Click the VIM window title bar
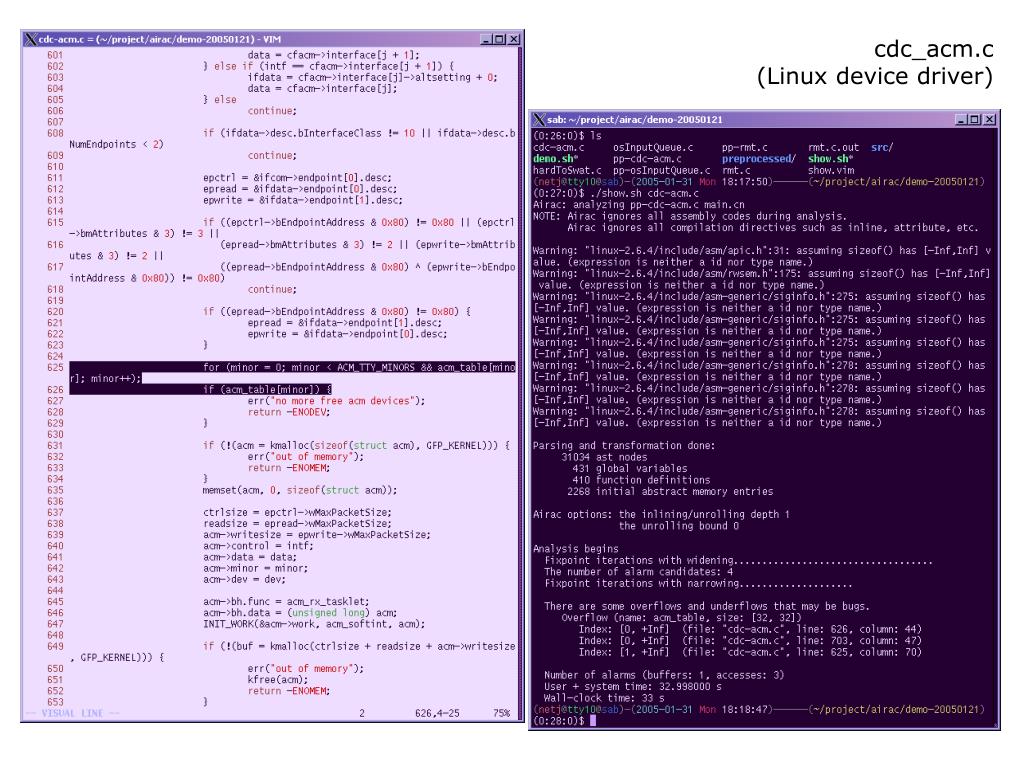The image size is (1024, 768). (x=250, y=39)
